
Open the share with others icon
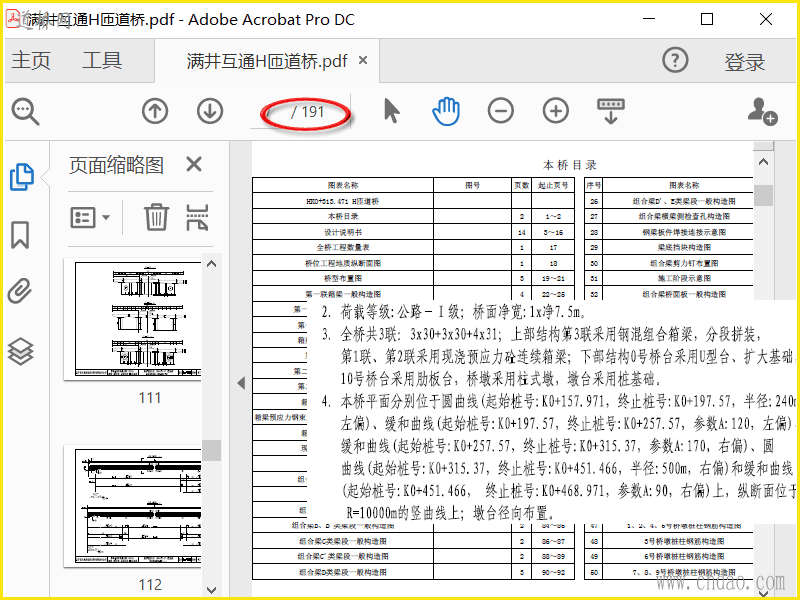coord(762,111)
